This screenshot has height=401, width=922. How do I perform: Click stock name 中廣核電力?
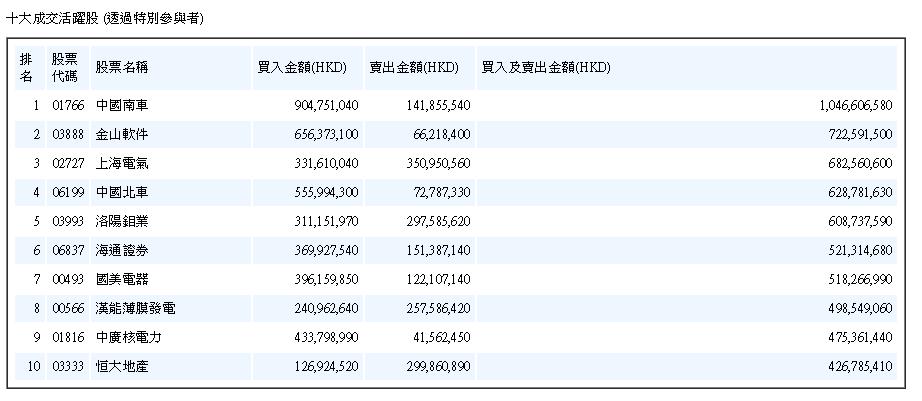click(128, 338)
